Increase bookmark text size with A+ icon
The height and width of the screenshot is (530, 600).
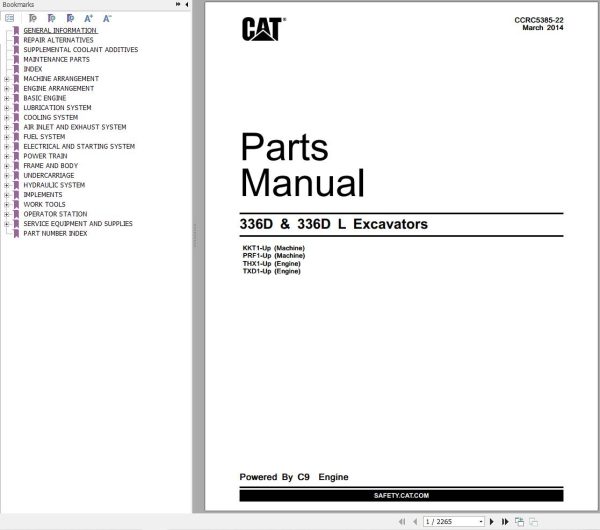pyautogui.click(x=88, y=18)
